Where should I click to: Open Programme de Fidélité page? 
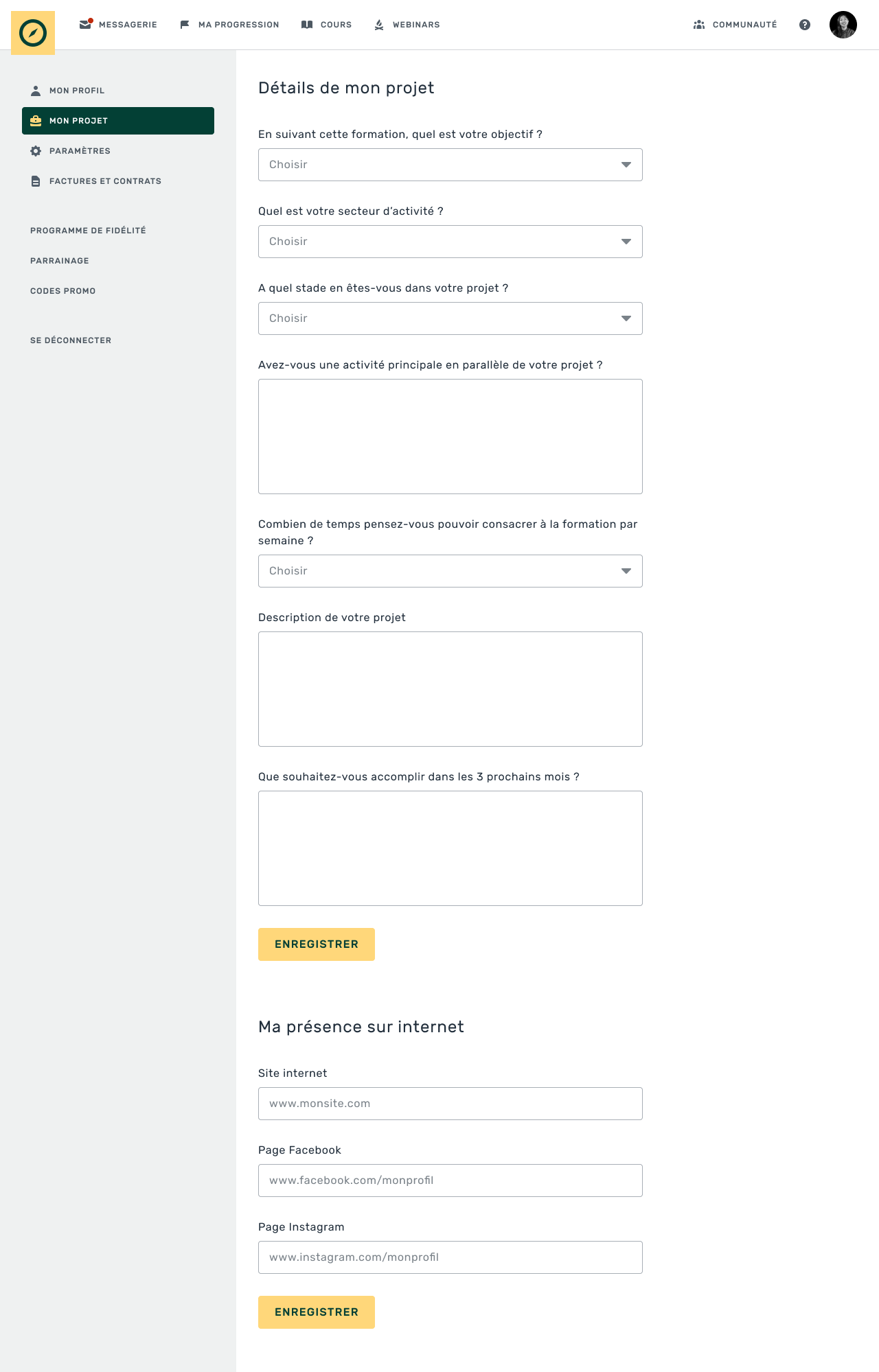click(x=88, y=231)
